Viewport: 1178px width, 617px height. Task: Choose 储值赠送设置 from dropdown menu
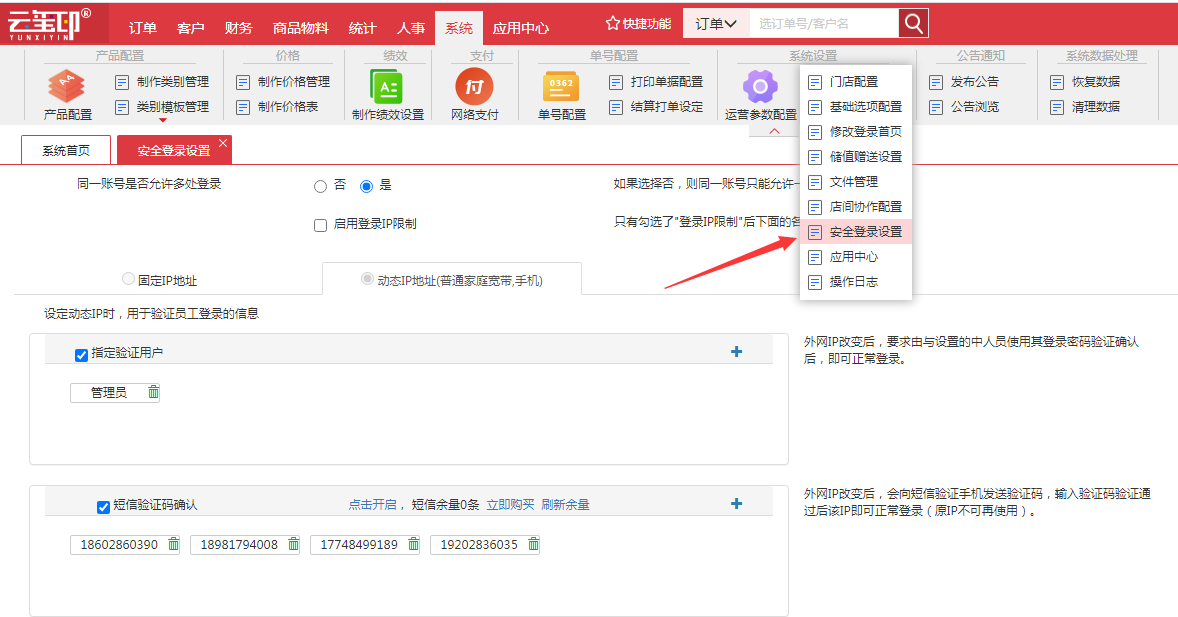tap(856, 156)
